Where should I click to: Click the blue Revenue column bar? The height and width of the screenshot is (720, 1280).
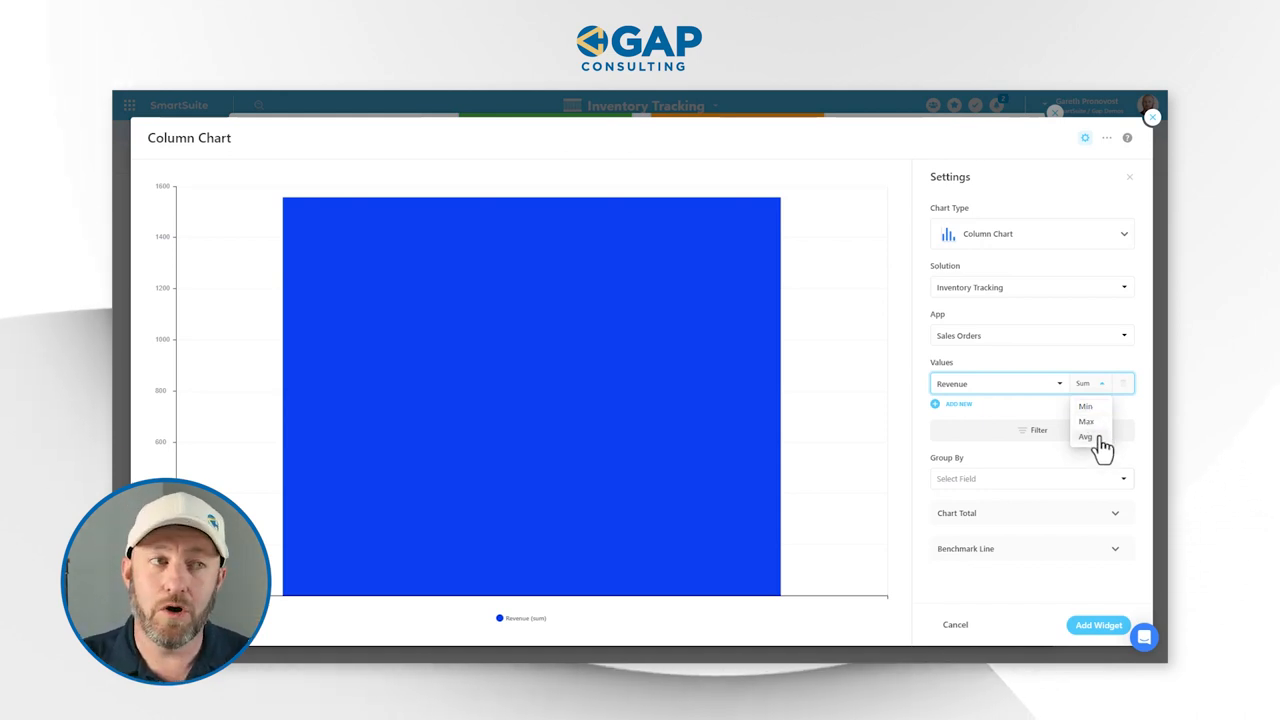531,396
